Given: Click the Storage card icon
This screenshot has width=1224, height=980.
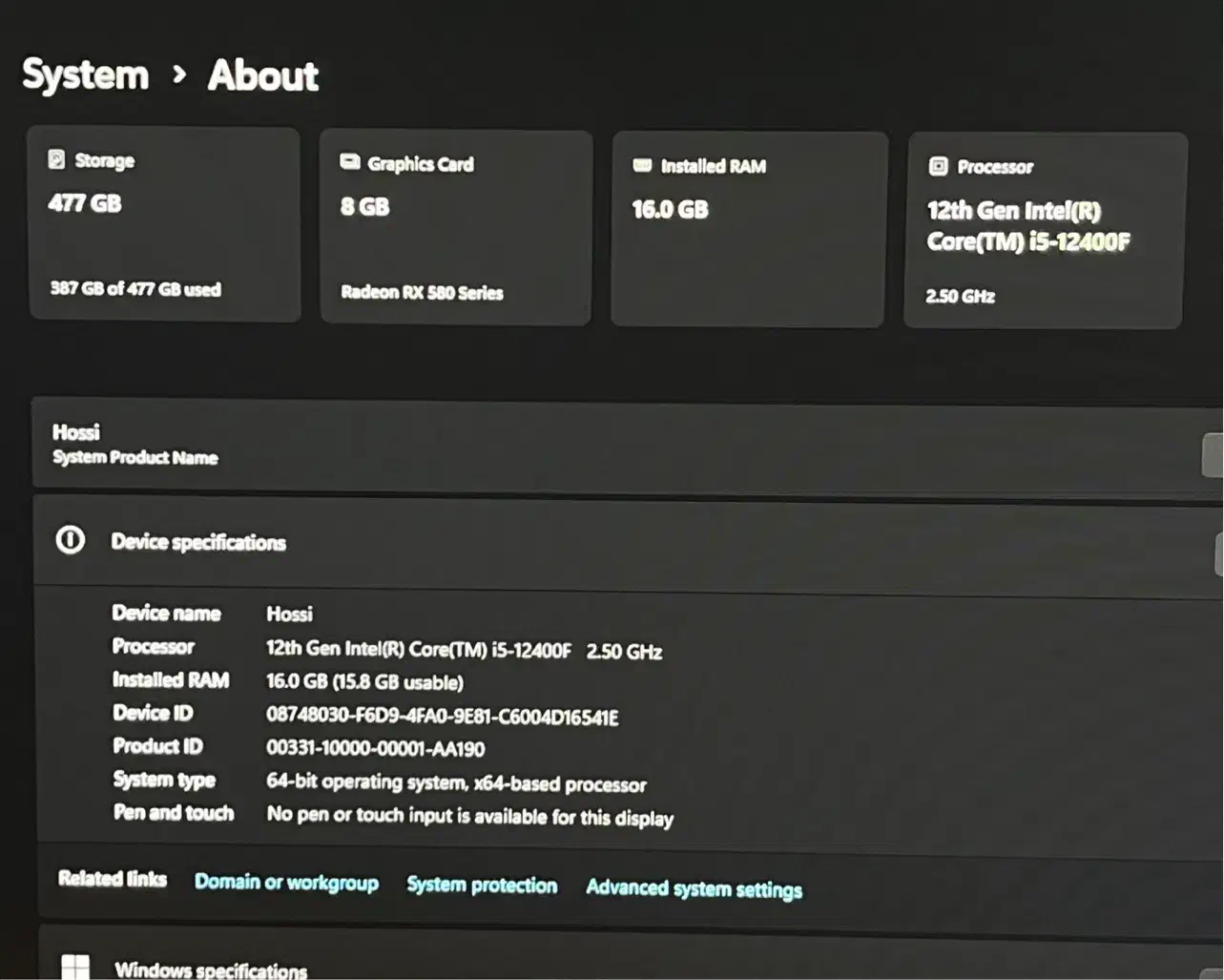Looking at the screenshot, I should coord(57,158).
